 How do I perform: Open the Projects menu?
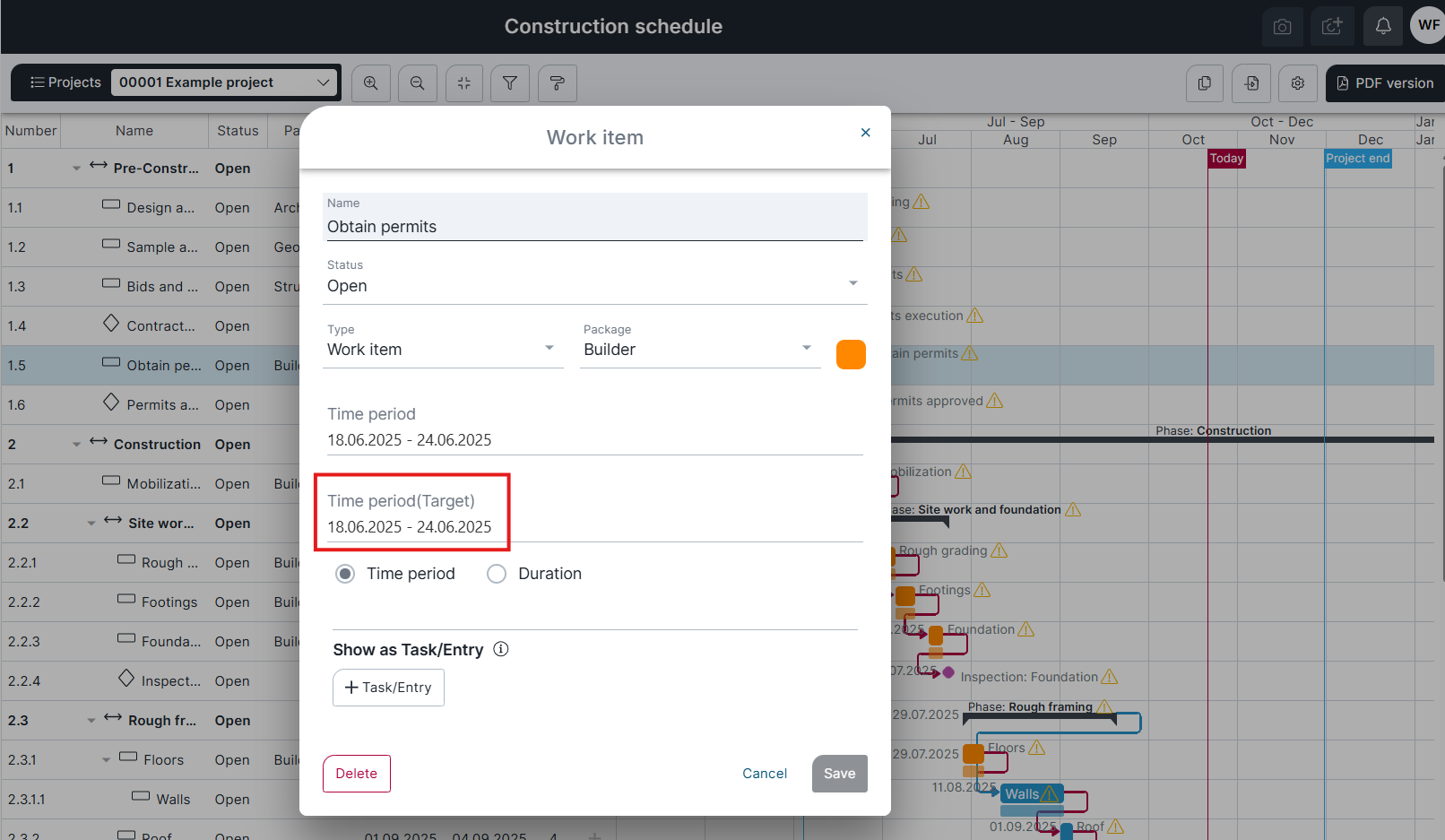[65, 82]
